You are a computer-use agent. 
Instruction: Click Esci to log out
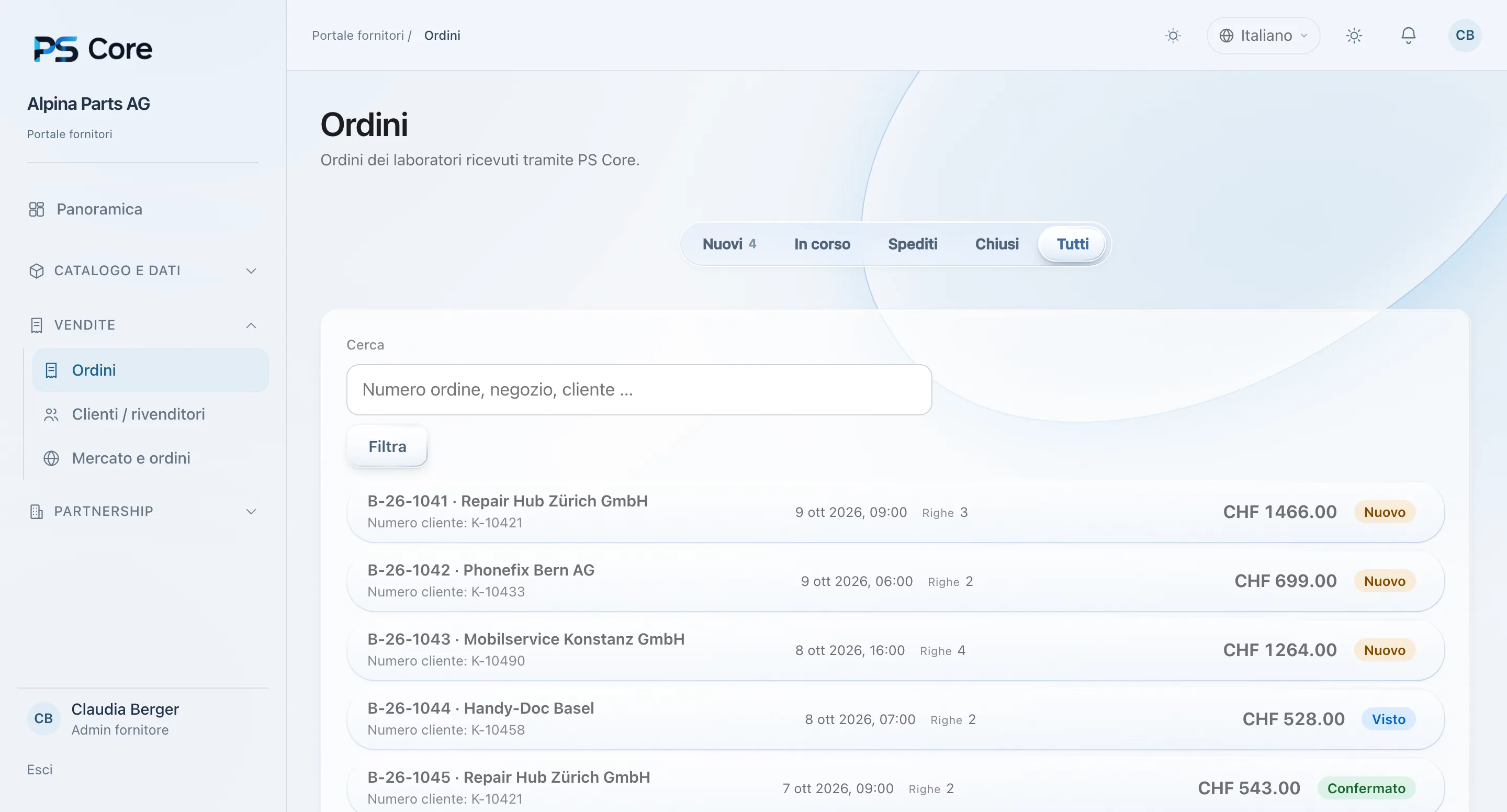(40, 769)
